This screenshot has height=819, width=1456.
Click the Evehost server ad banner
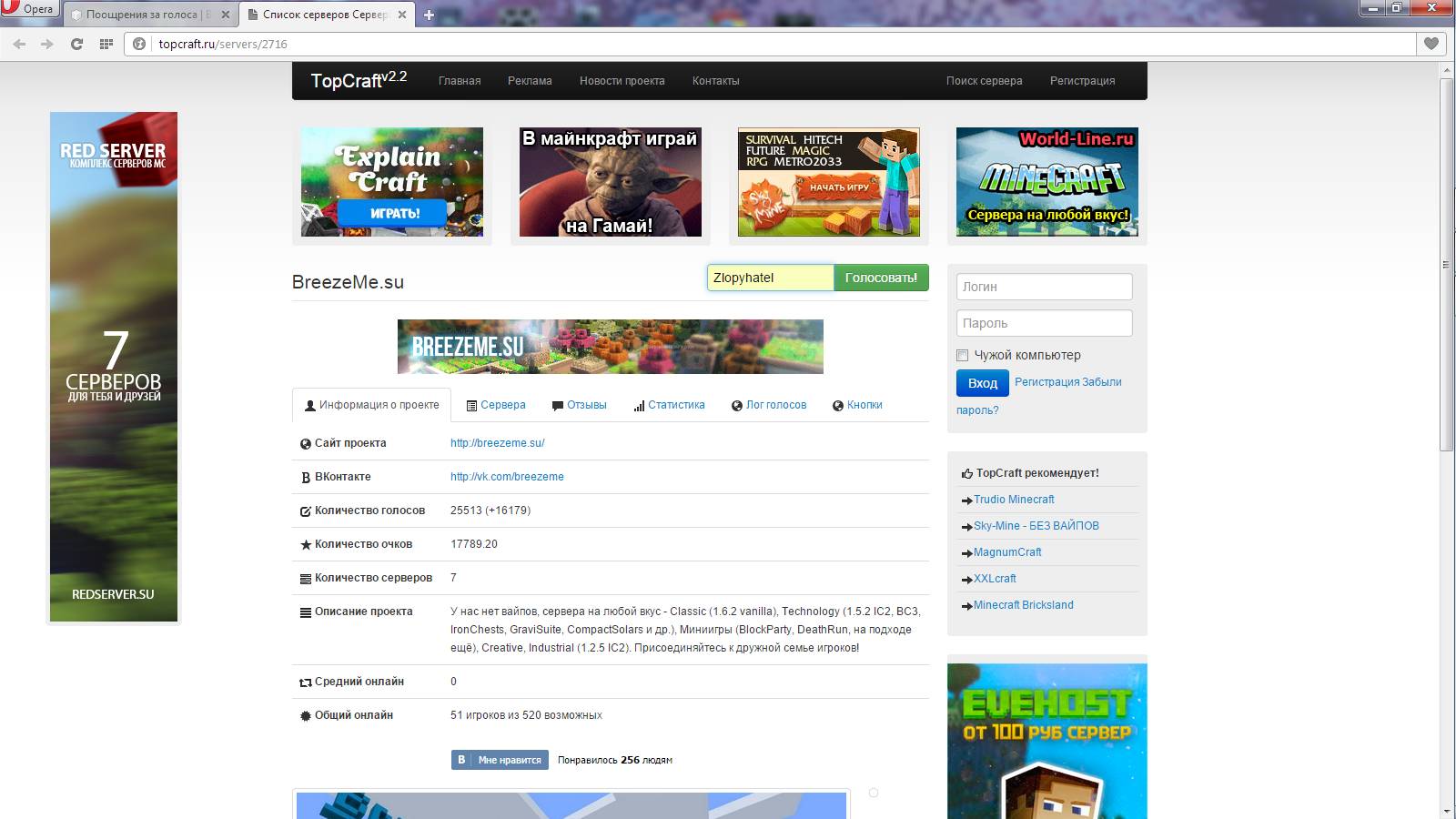coord(1047,742)
